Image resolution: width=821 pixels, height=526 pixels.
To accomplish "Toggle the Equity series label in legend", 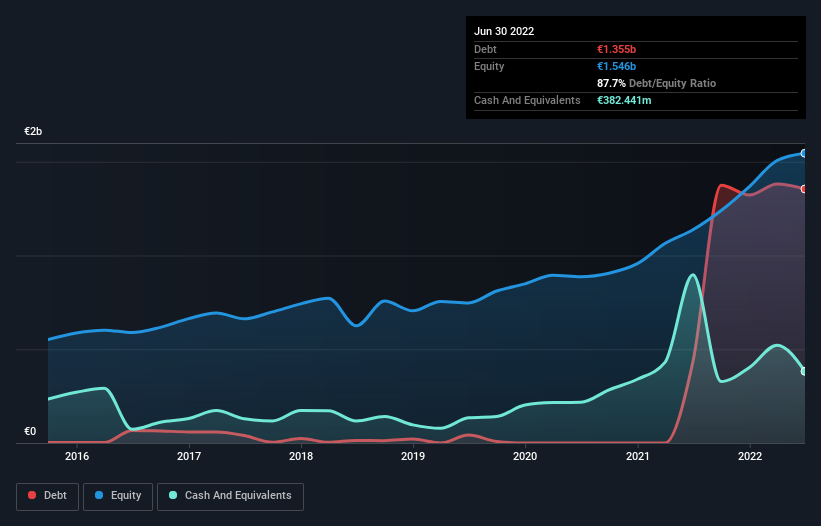I will click(x=126, y=496).
